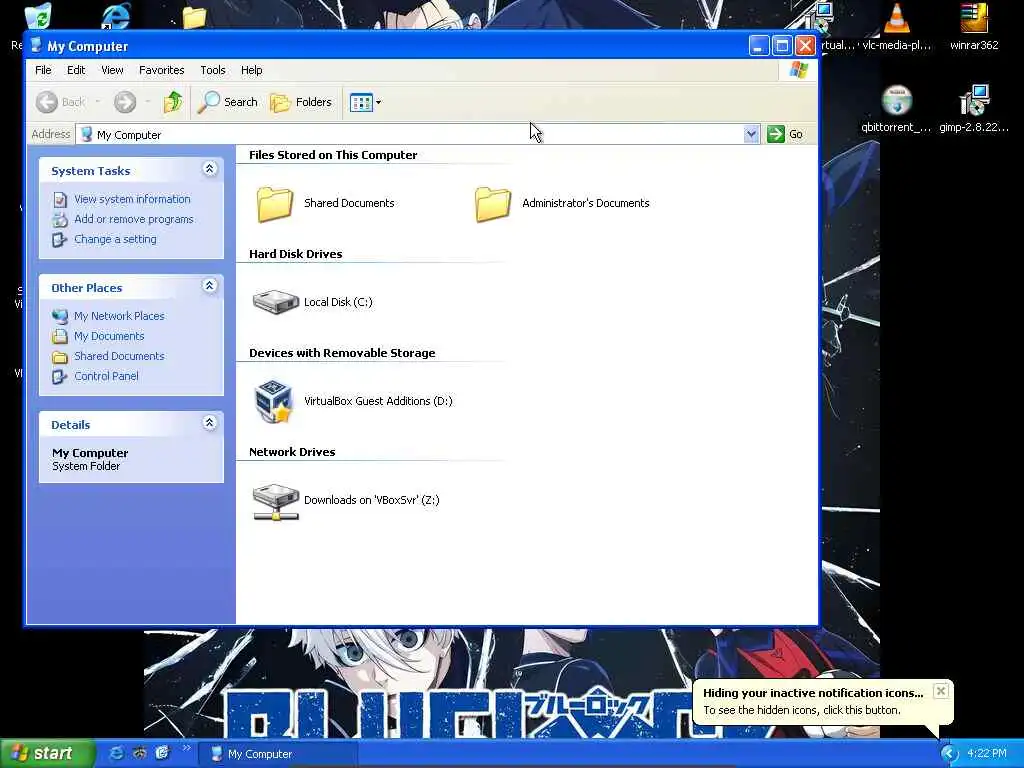Open Control Panel link
Viewport: 1024px width, 768px height.
pos(106,376)
